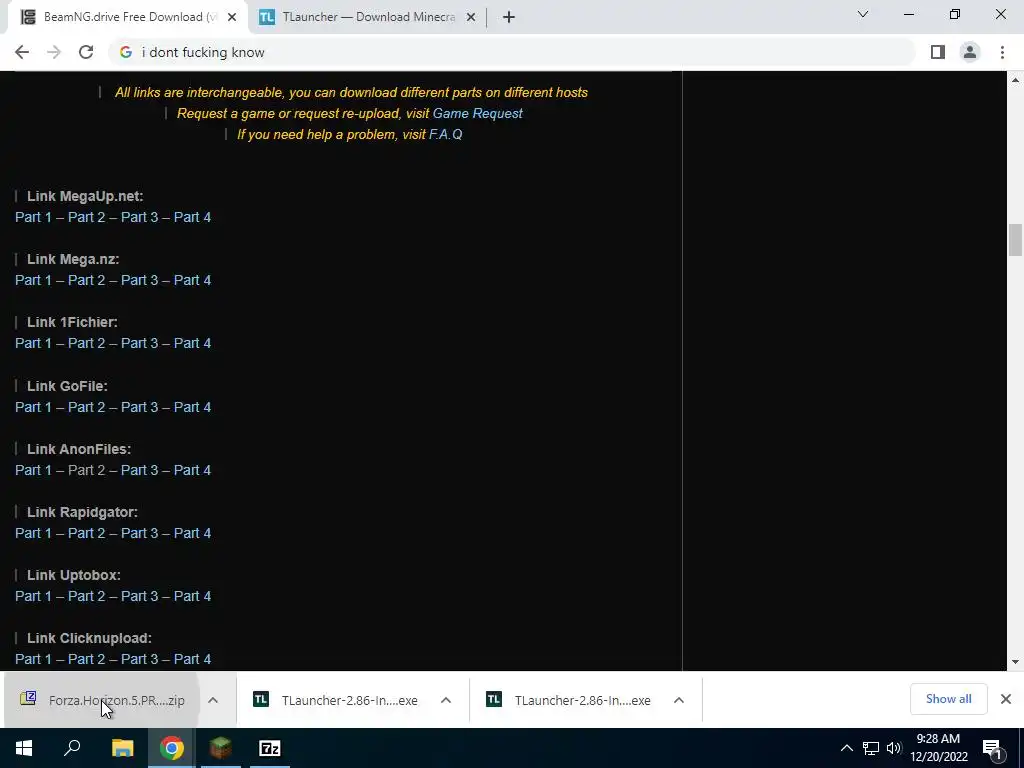Open the Chrome profile avatar
The image size is (1024, 768).
[x=970, y=52]
